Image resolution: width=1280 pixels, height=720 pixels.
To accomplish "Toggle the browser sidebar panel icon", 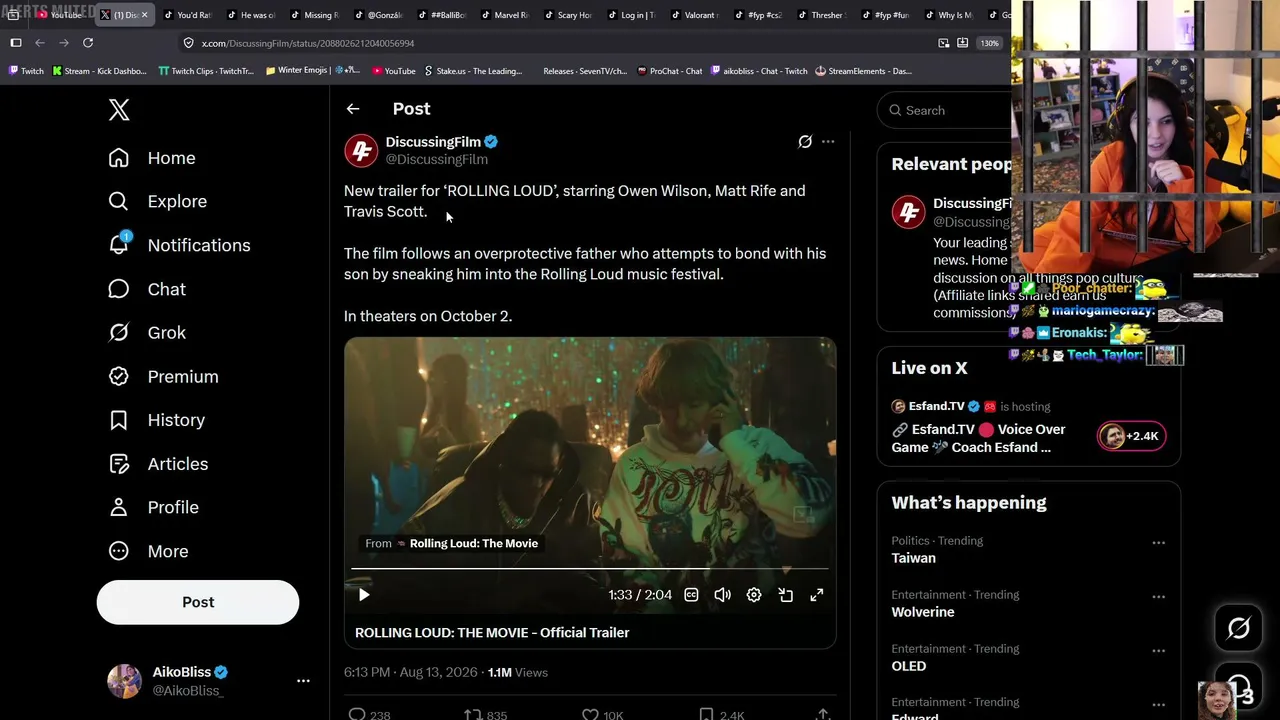I will point(16,43).
